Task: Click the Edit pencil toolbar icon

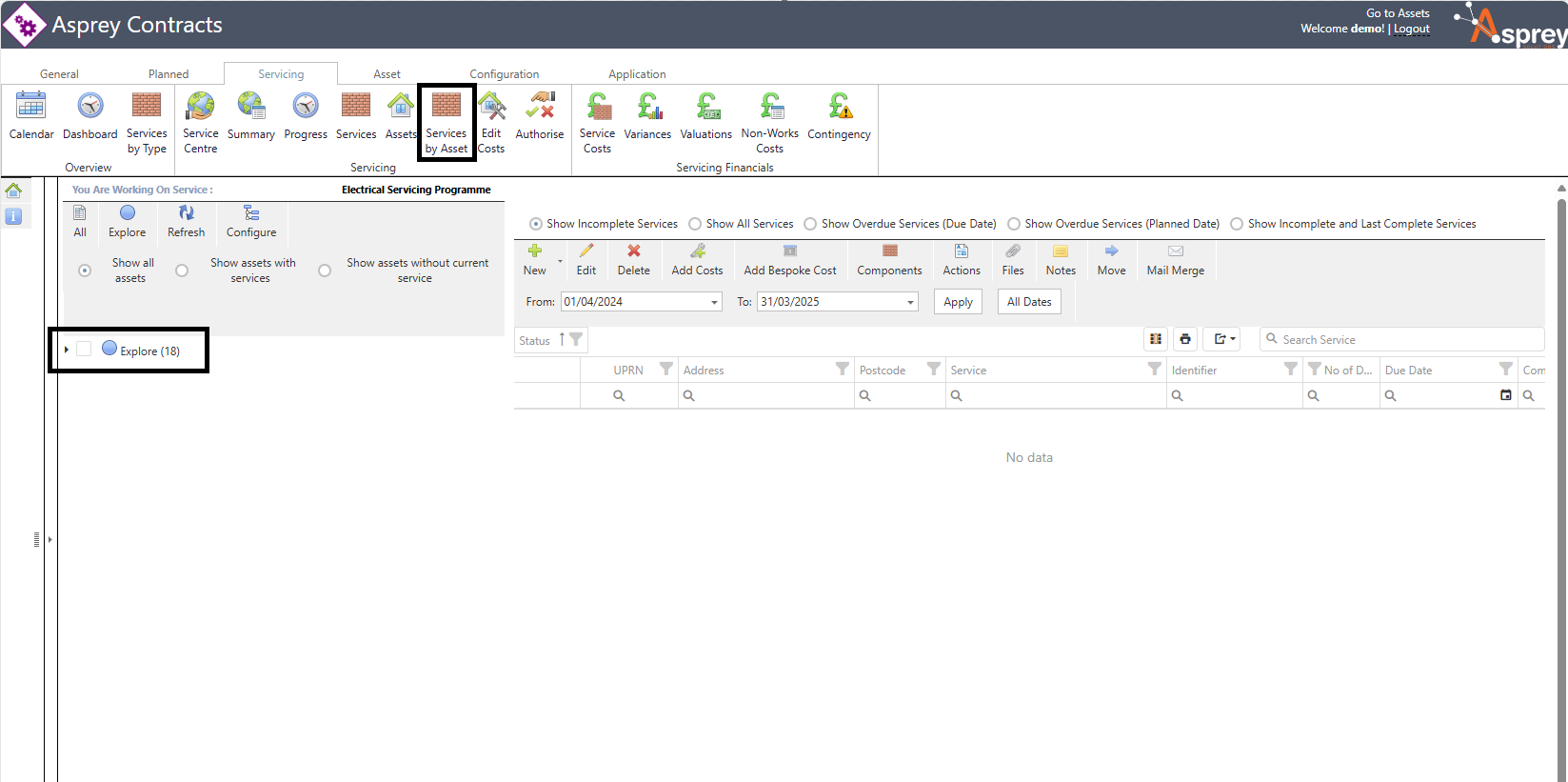Action: click(x=586, y=259)
